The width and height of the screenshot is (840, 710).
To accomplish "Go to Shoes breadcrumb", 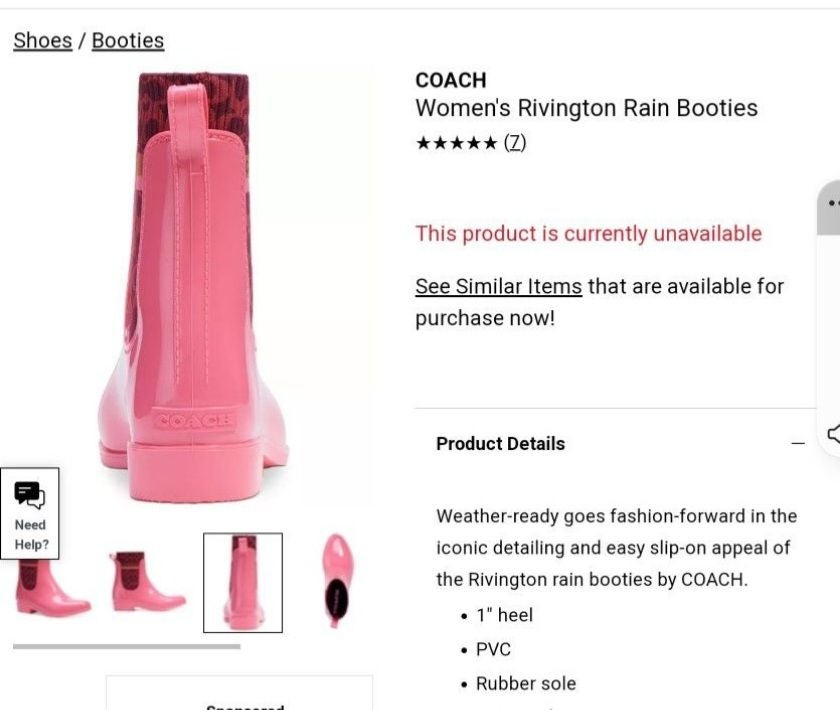I will [x=43, y=41].
